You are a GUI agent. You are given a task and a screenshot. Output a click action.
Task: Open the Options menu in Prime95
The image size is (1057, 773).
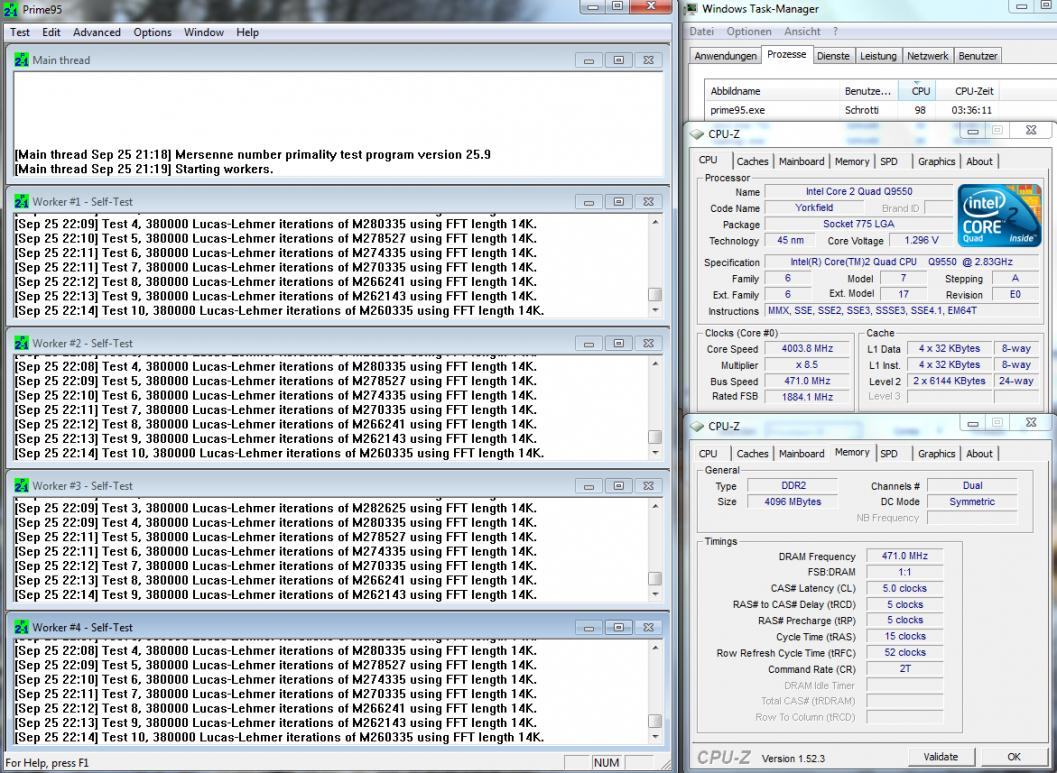pyautogui.click(x=152, y=32)
